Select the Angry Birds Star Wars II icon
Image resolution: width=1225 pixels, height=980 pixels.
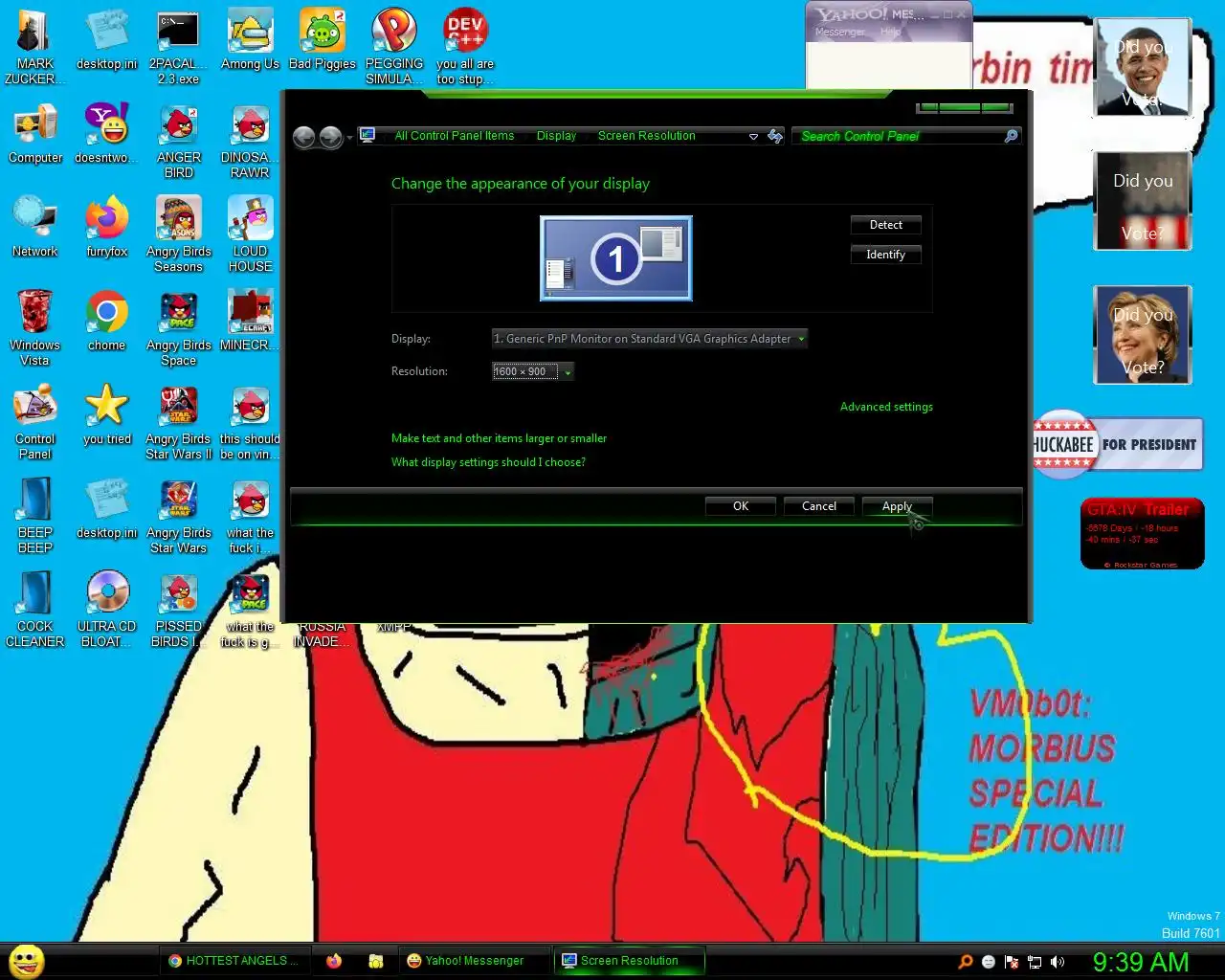179,421
